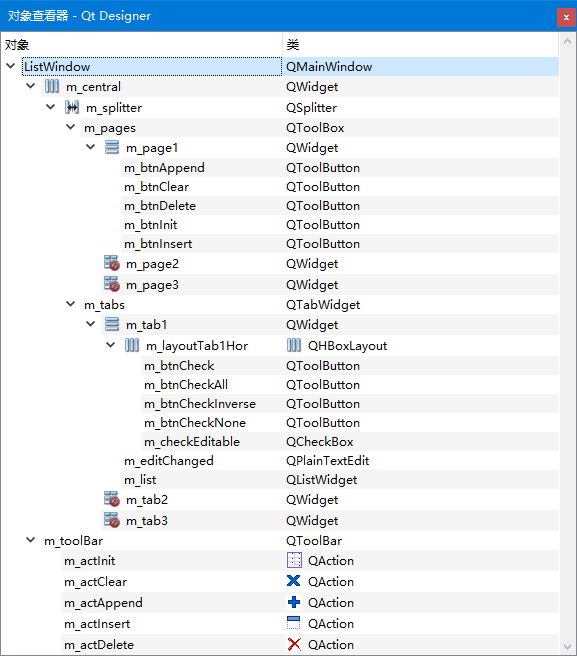The image size is (577, 656).
Task: Click the red X icon for m_actDelete
Action: tap(294, 644)
